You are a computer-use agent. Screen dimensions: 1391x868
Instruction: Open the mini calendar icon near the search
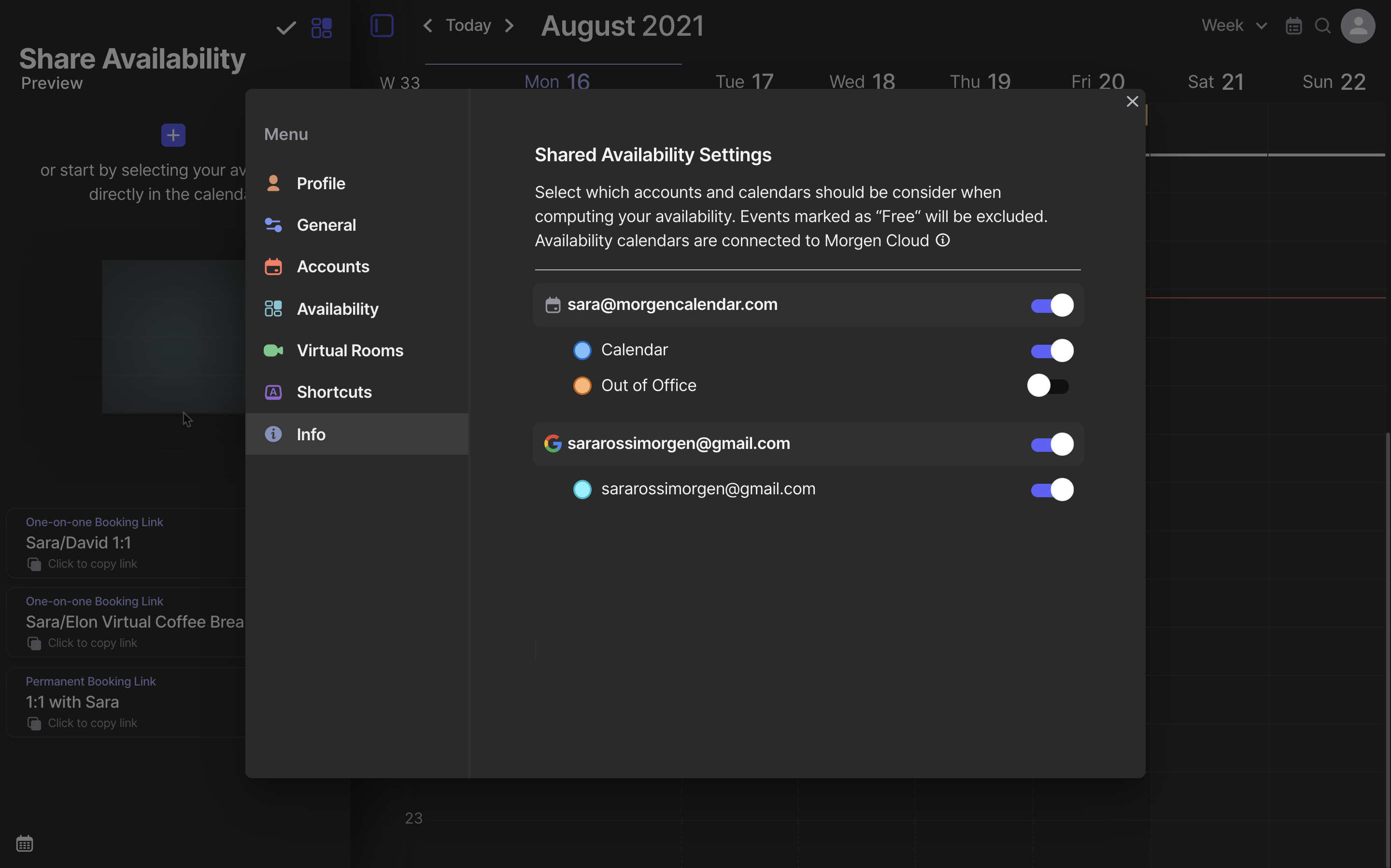click(1293, 25)
